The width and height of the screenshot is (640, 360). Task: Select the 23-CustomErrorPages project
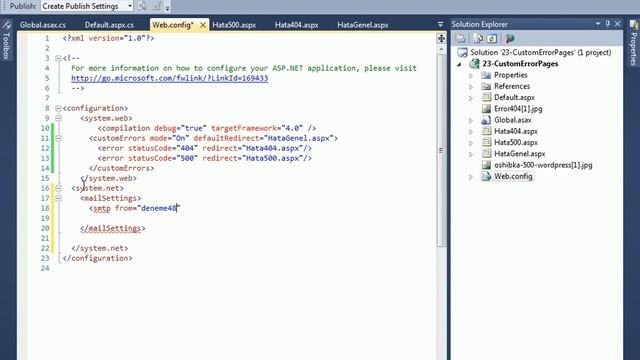tap(520, 64)
